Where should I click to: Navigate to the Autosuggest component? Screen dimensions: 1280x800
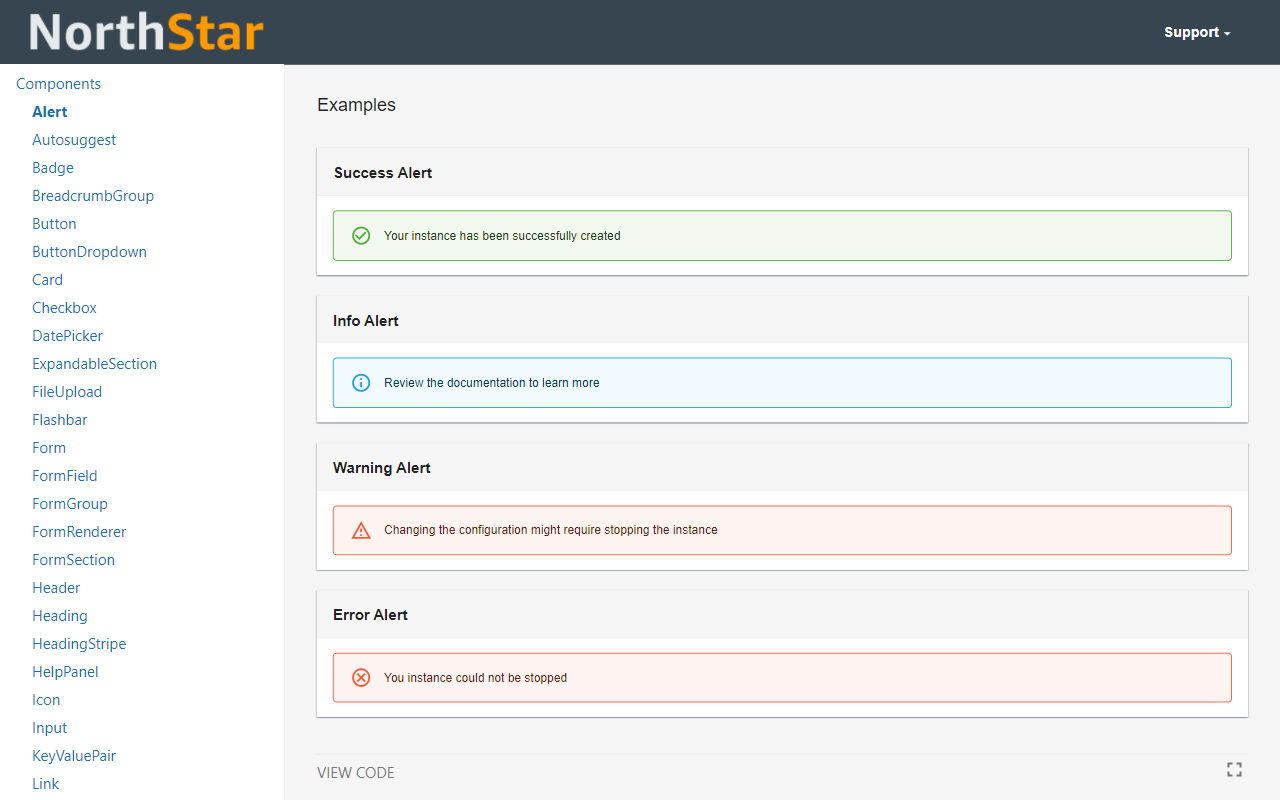click(74, 139)
